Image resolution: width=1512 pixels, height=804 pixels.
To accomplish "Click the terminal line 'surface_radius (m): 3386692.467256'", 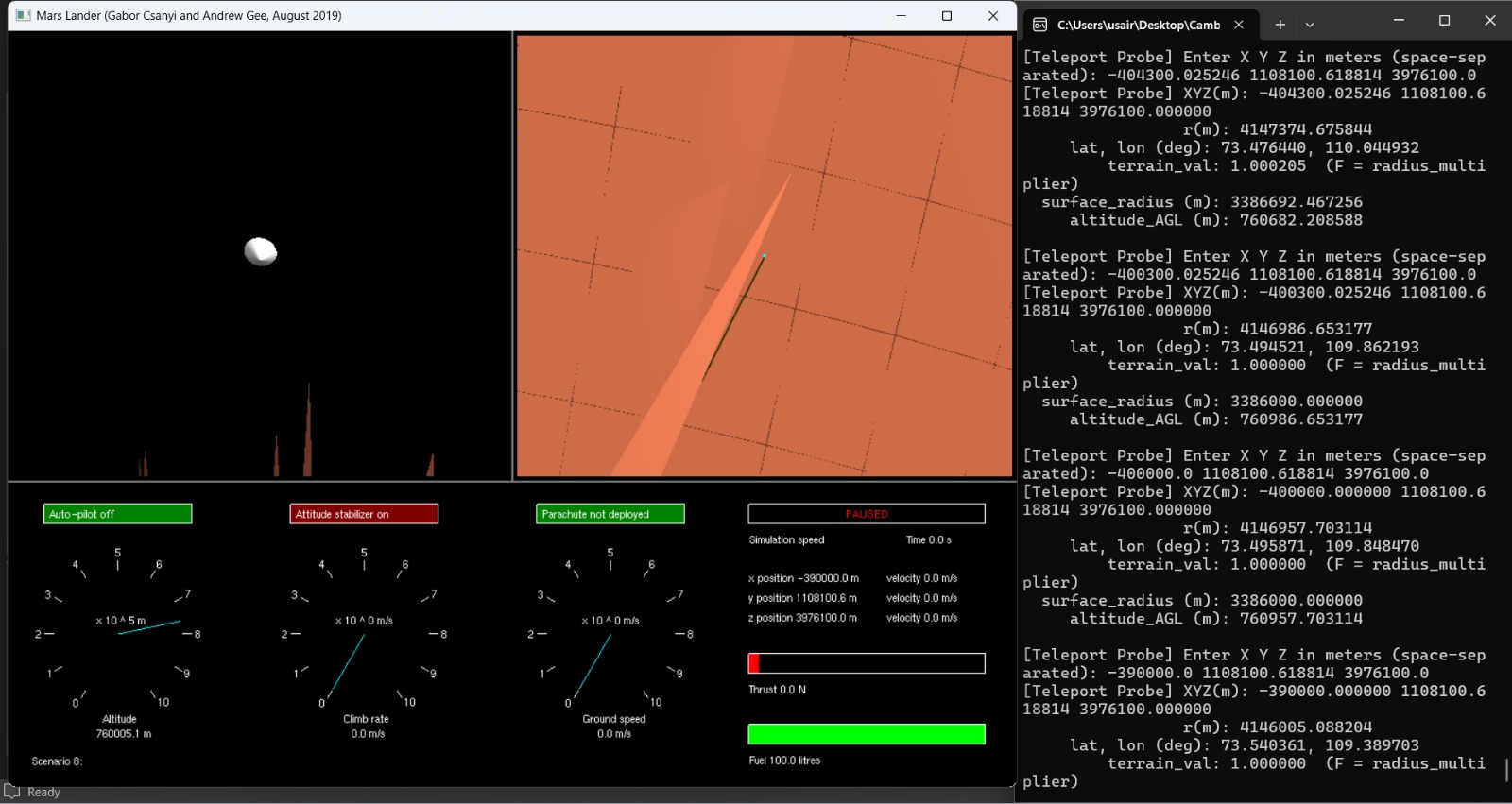I will [1202, 202].
